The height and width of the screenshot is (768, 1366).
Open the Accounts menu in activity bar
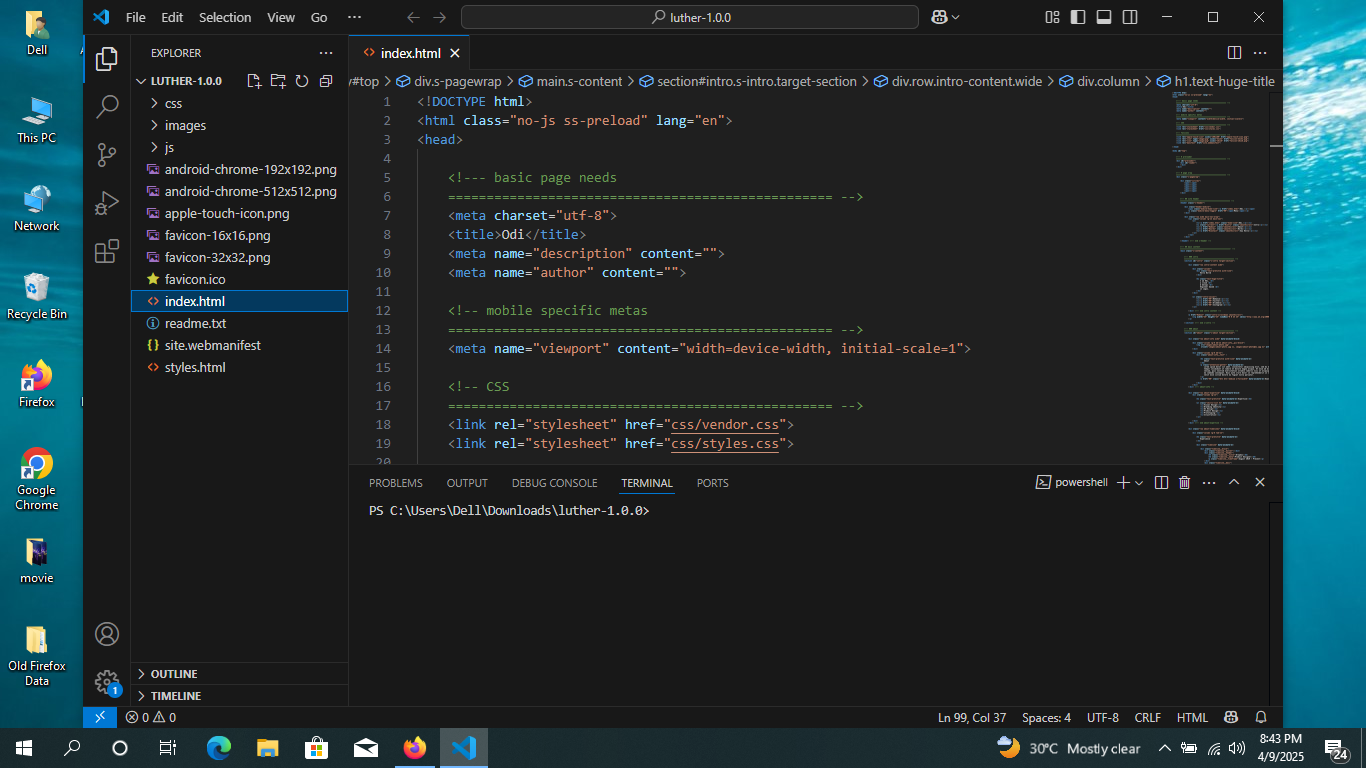107,634
